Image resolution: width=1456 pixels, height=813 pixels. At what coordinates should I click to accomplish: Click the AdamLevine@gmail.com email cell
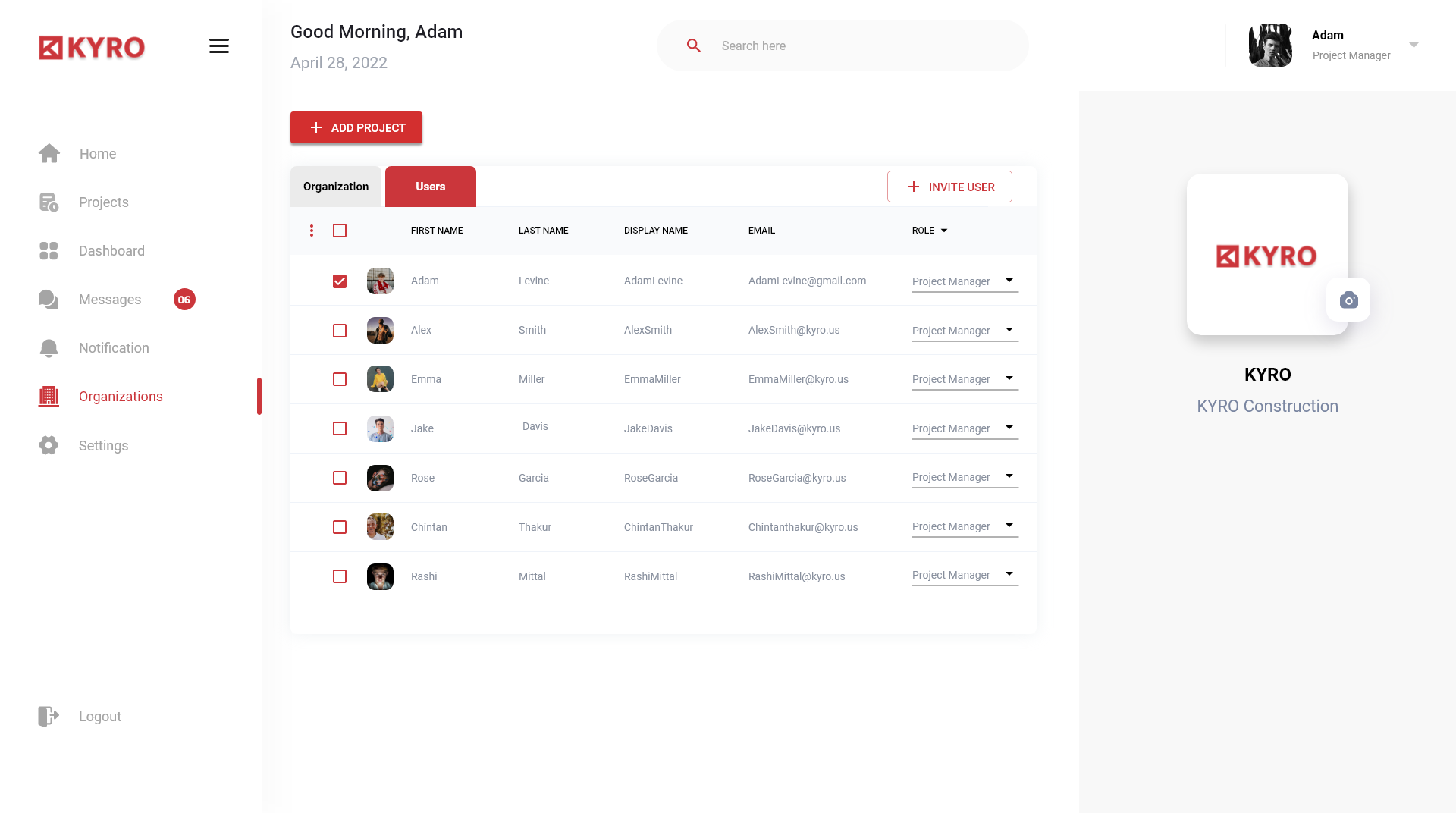click(x=807, y=281)
